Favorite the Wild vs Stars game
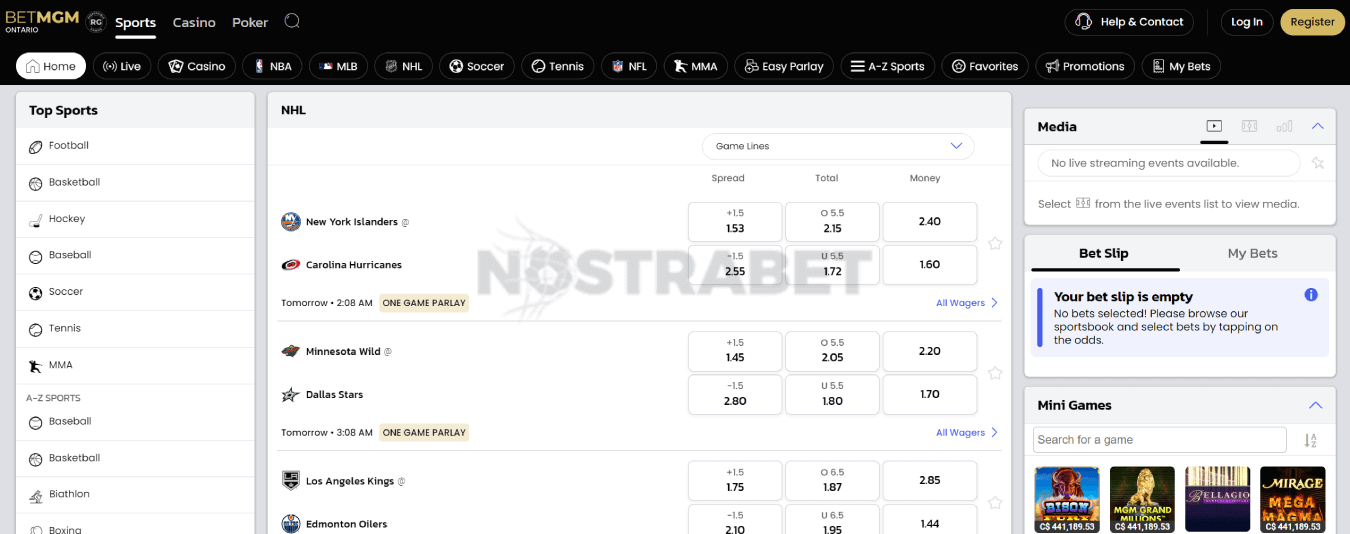Screen dimensions: 1350x534 coord(995,373)
